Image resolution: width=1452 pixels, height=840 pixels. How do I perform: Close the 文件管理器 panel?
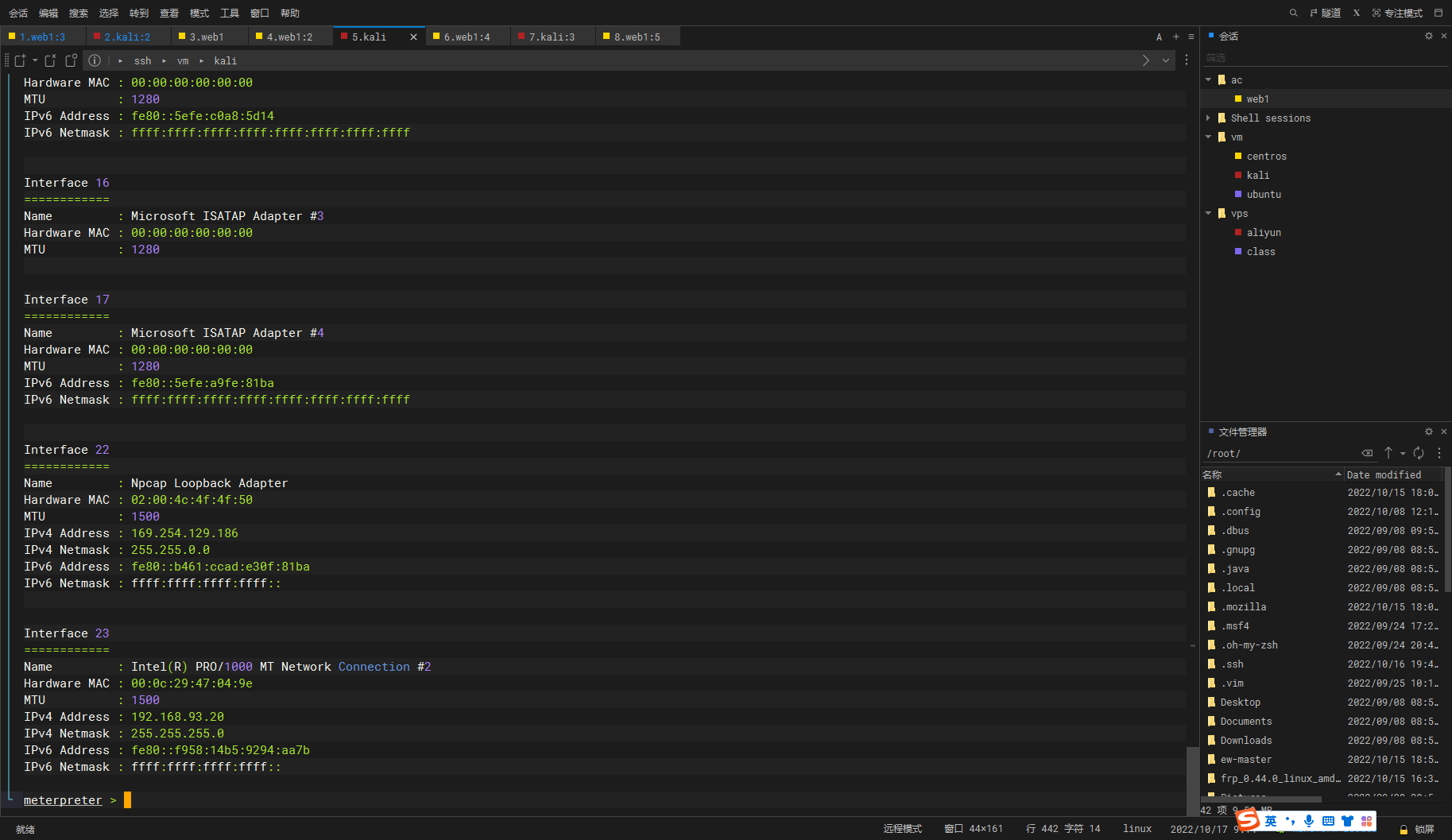1444,432
